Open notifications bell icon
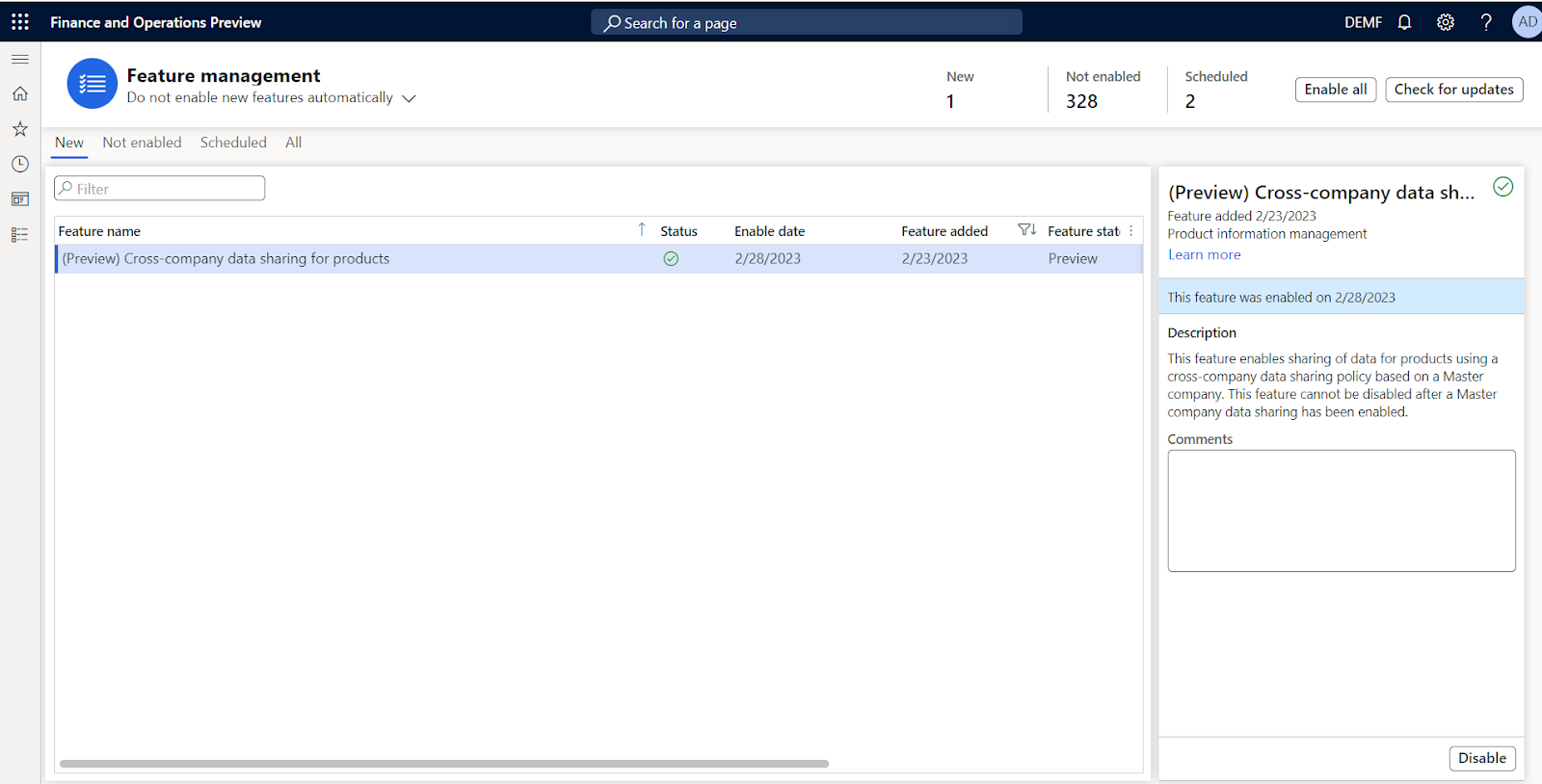1542x784 pixels. tap(1404, 22)
